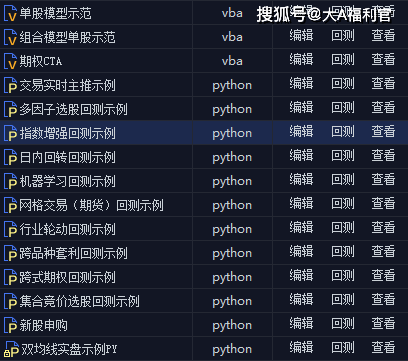Screen dimensions: 408x361
Task: Select the 期权CTA strategy name
Action: (41, 61)
